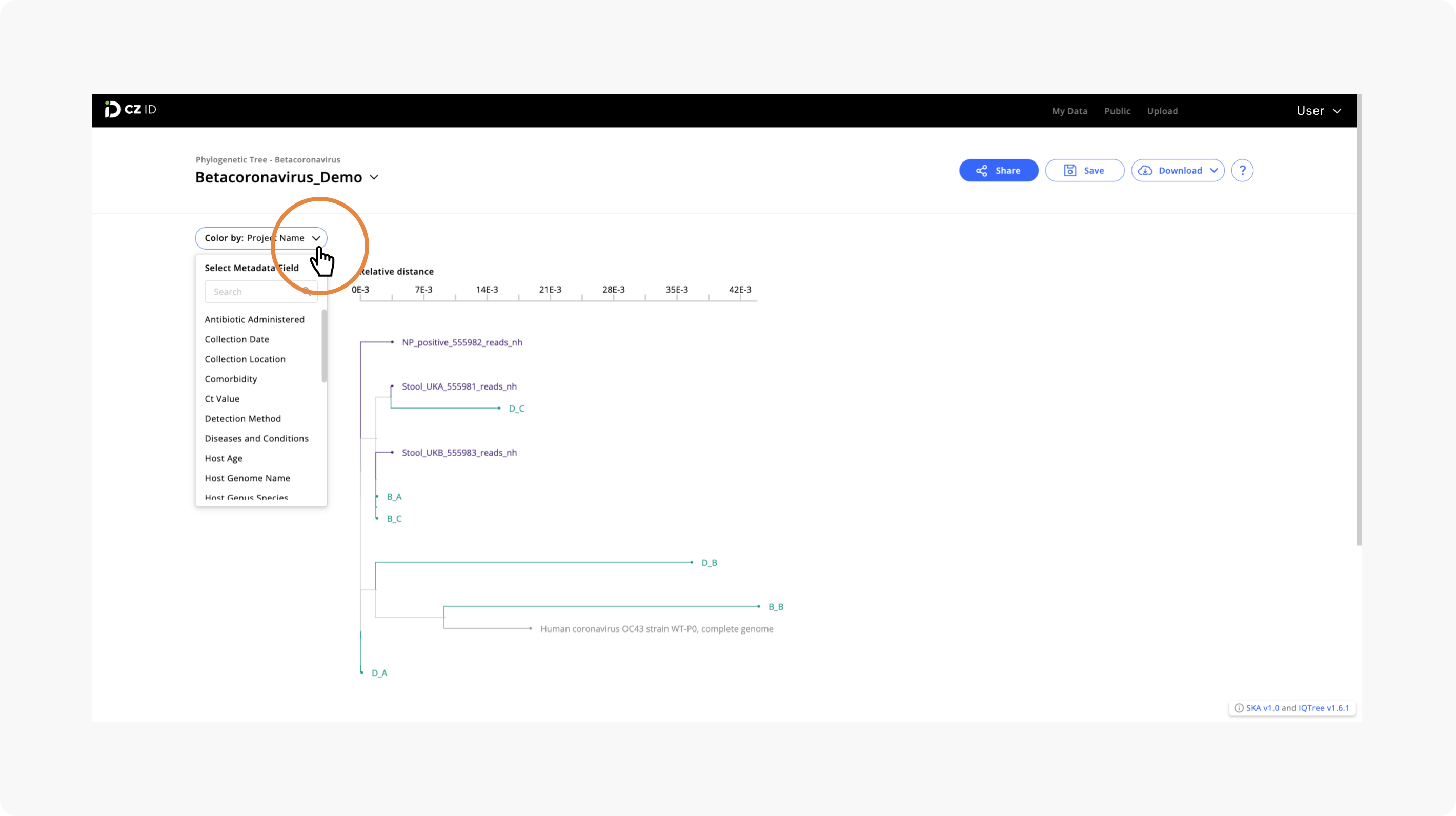This screenshot has height=816, width=1456.
Task: Choose Ct Value from the list
Action: point(221,398)
